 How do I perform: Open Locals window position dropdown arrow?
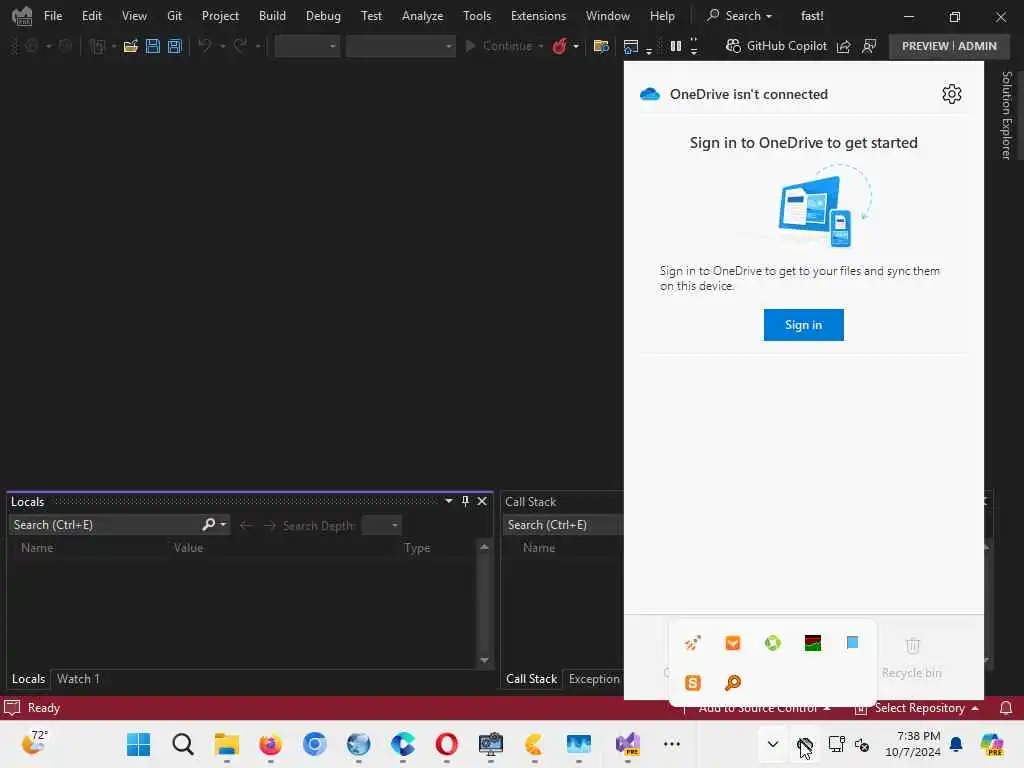tap(449, 501)
